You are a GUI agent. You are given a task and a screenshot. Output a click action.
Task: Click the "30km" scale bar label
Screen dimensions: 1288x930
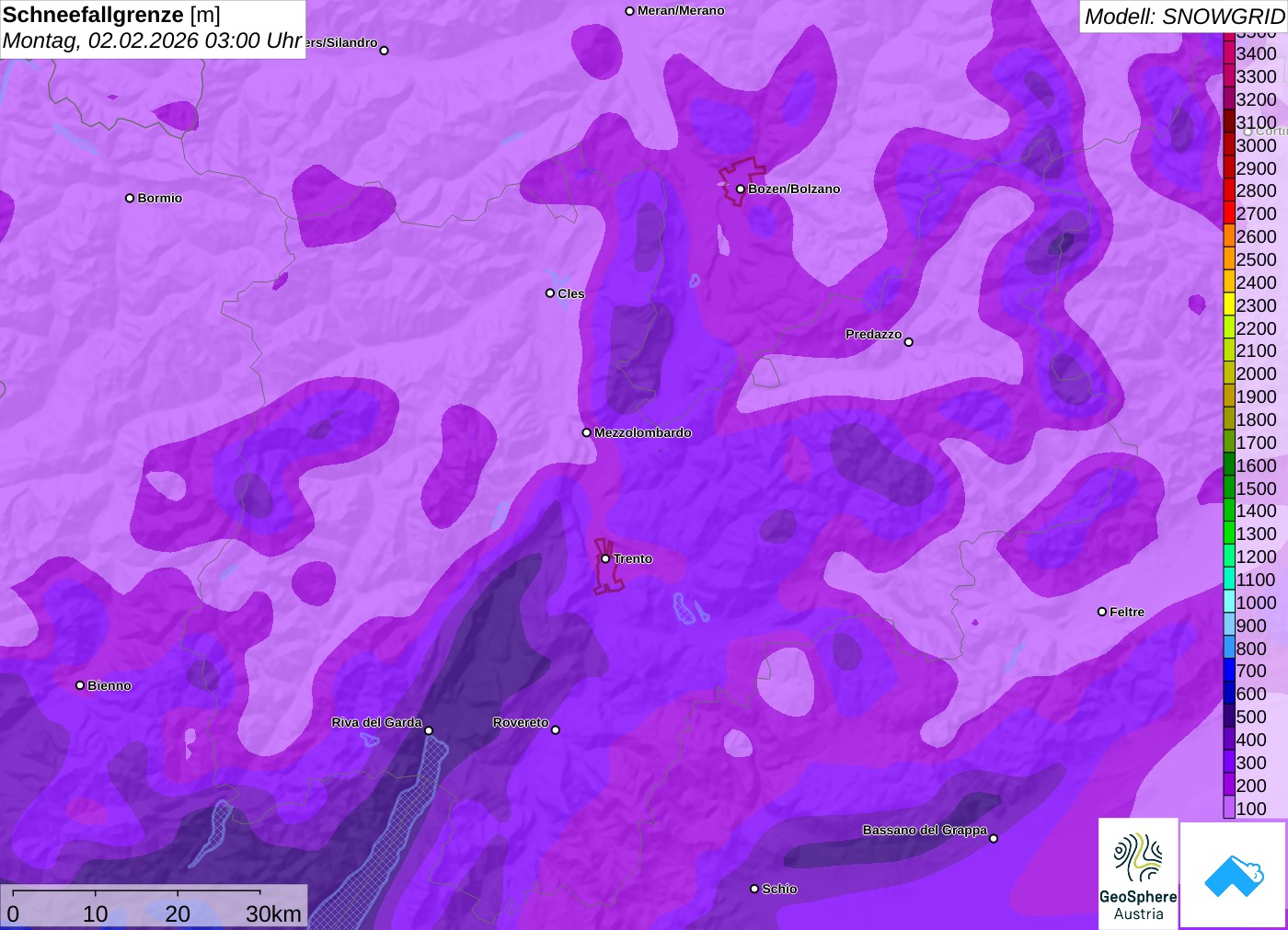tap(273, 913)
